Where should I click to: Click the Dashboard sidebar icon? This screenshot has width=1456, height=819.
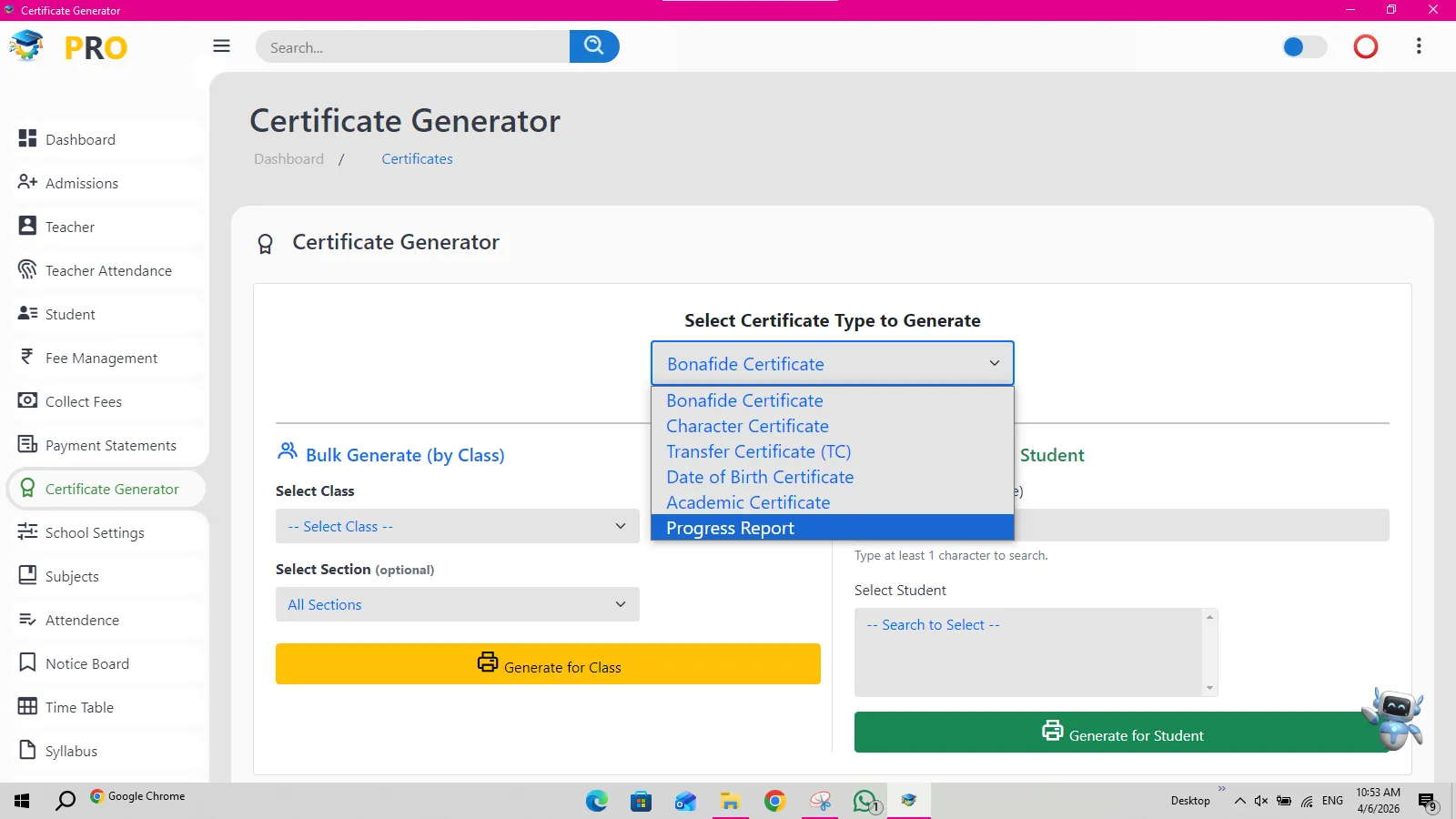pyautogui.click(x=27, y=138)
